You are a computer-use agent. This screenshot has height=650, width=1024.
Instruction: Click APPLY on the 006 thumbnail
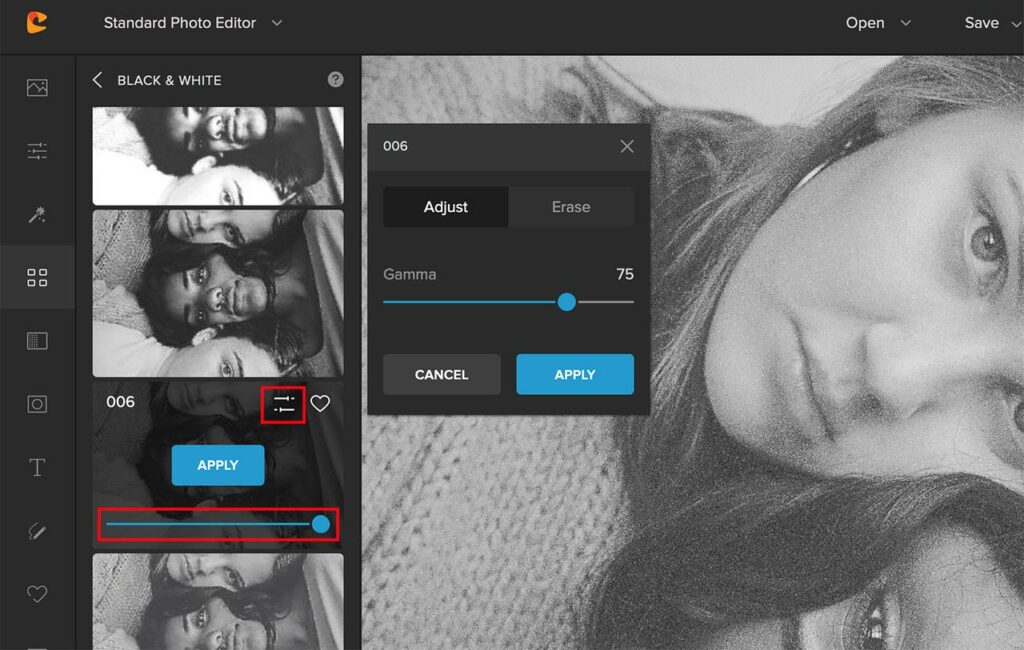218,465
